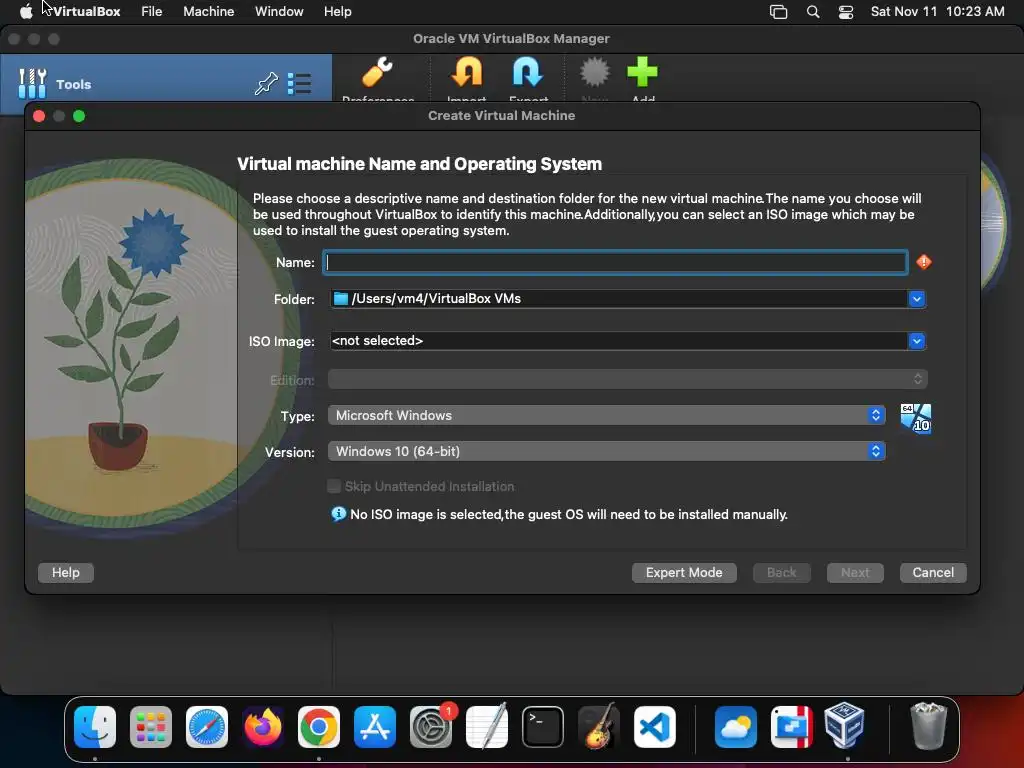Open the VirtualBox menu in menu bar

click(x=86, y=12)
